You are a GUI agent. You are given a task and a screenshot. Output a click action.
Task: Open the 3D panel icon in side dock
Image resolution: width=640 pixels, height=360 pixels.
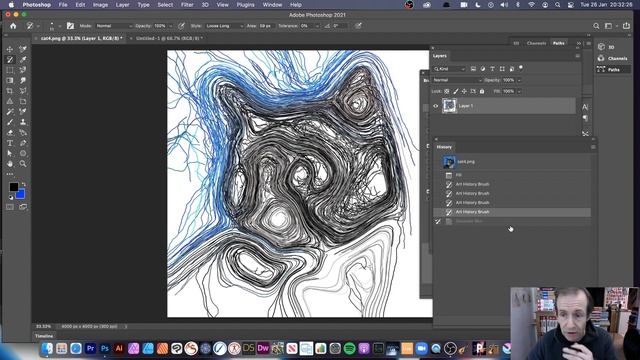tap(601, 47)
